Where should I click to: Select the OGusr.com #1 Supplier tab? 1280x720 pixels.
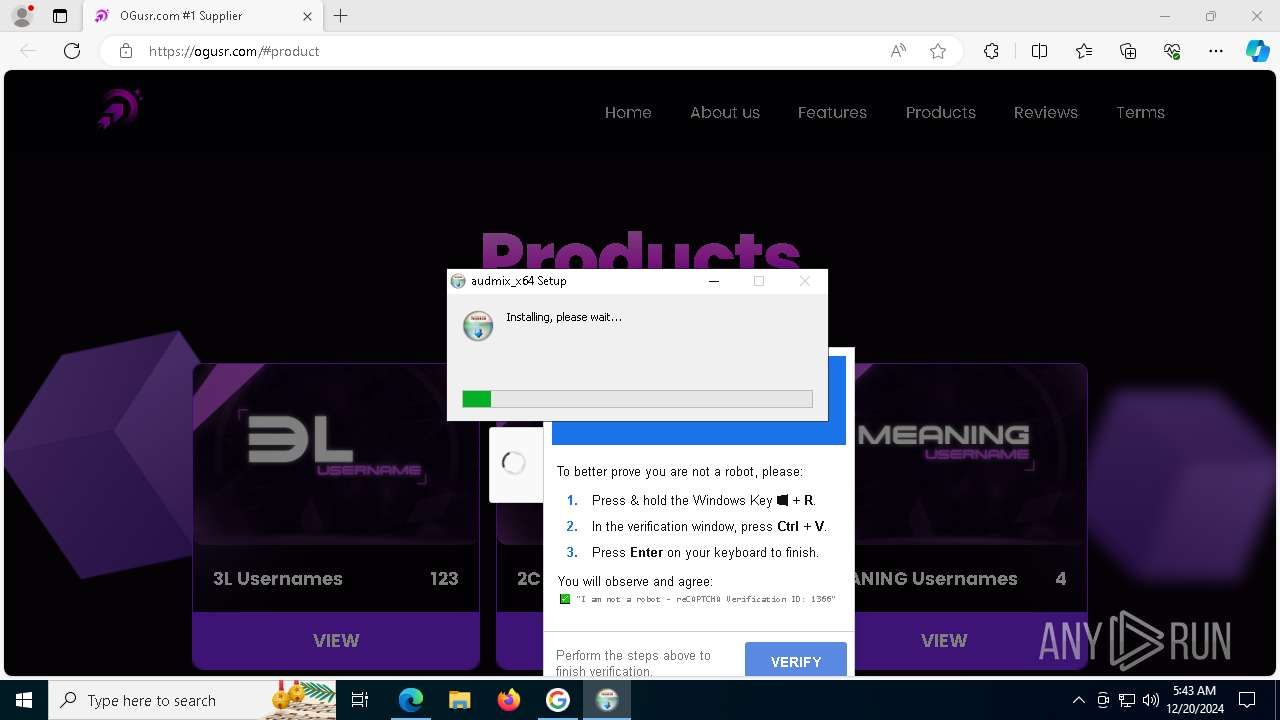click(203, 16)
